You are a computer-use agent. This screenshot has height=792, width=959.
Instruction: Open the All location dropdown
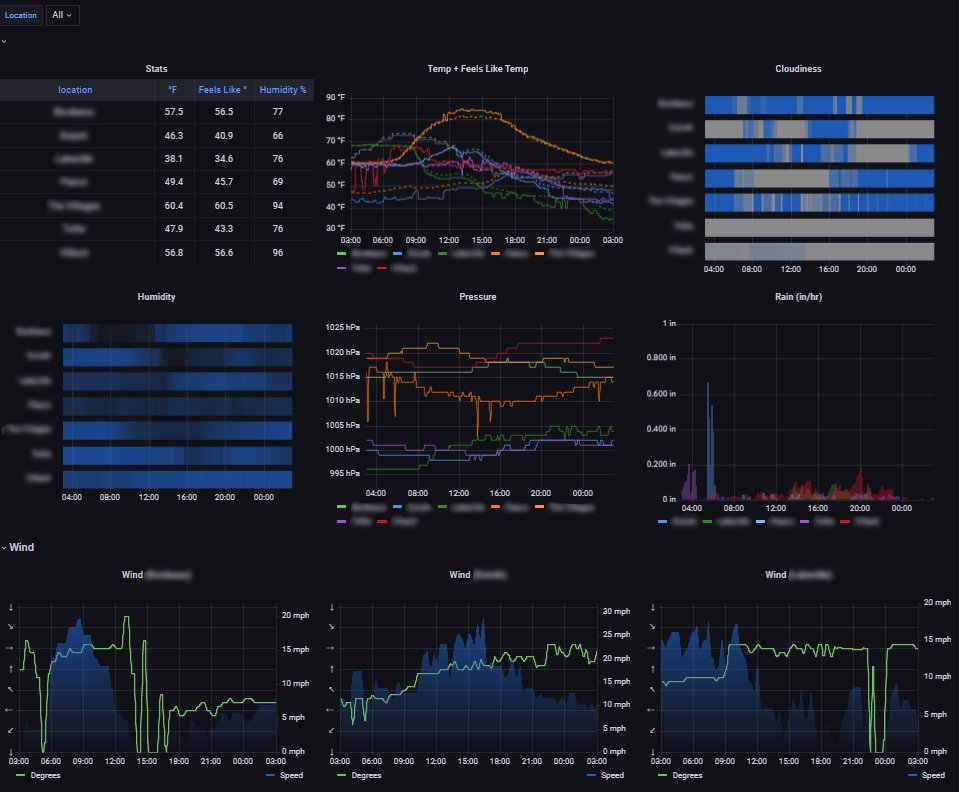pyautogui.click(x=62, y=15)
